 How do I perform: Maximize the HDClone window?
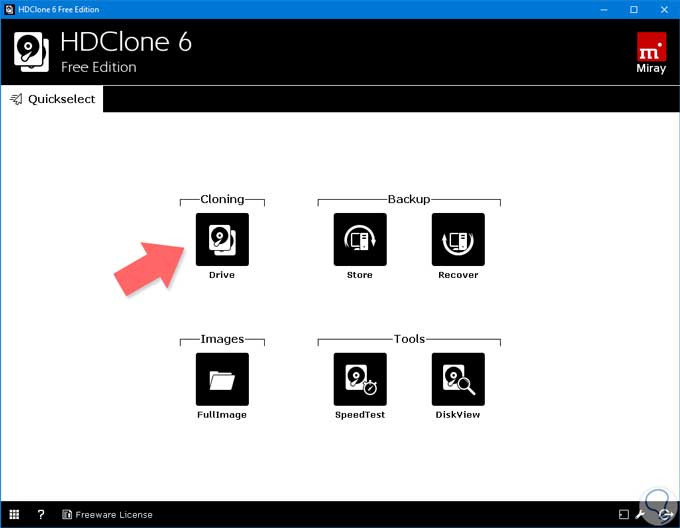click(x=634, y=10)
